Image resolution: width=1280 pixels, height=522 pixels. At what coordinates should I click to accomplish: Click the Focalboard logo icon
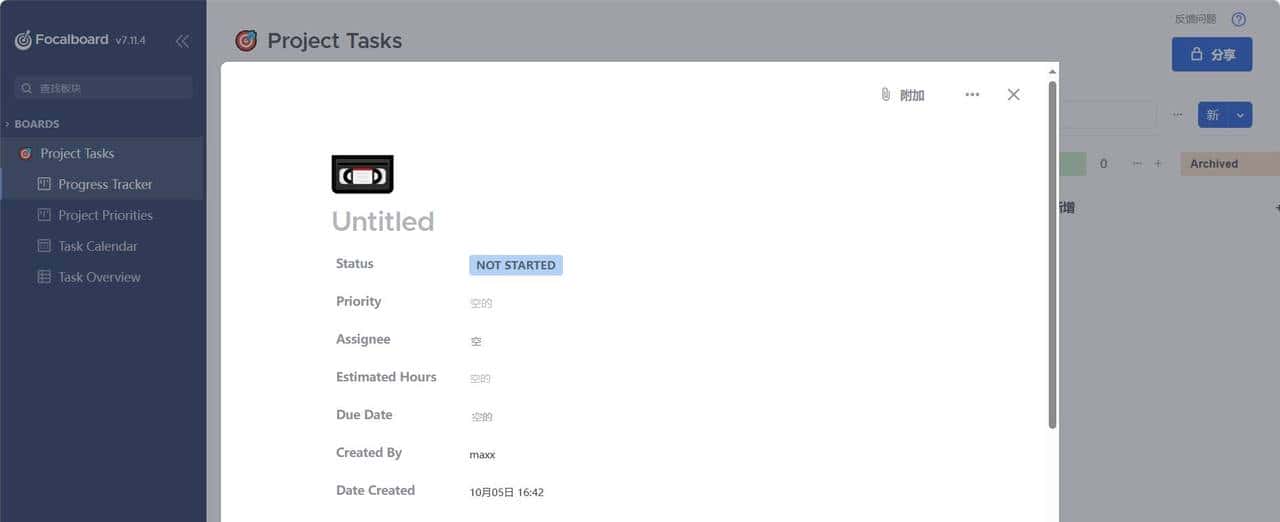[23, 41]
